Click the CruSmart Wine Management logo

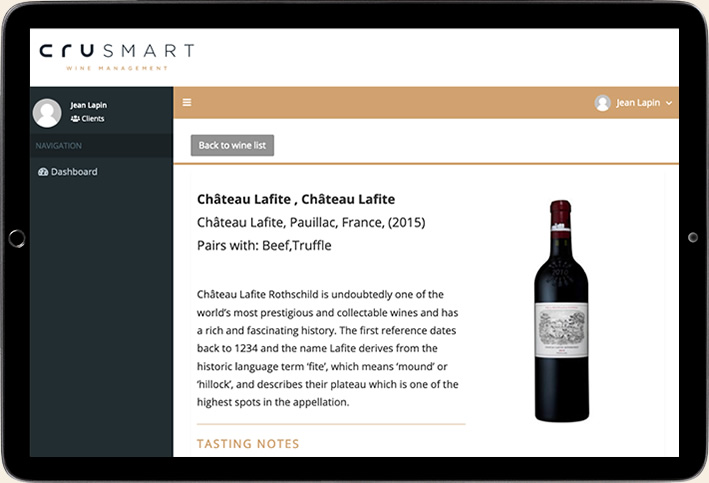coord(117,56)
